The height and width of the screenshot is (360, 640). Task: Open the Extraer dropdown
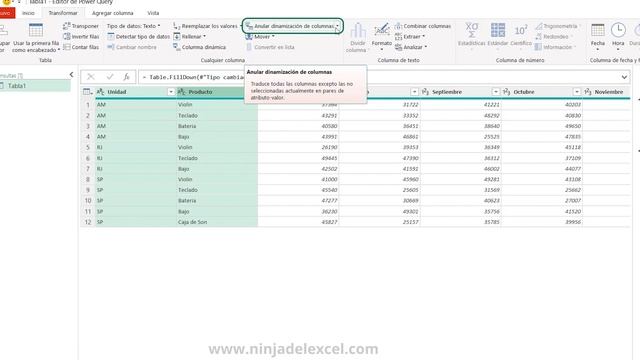[410, 36]
